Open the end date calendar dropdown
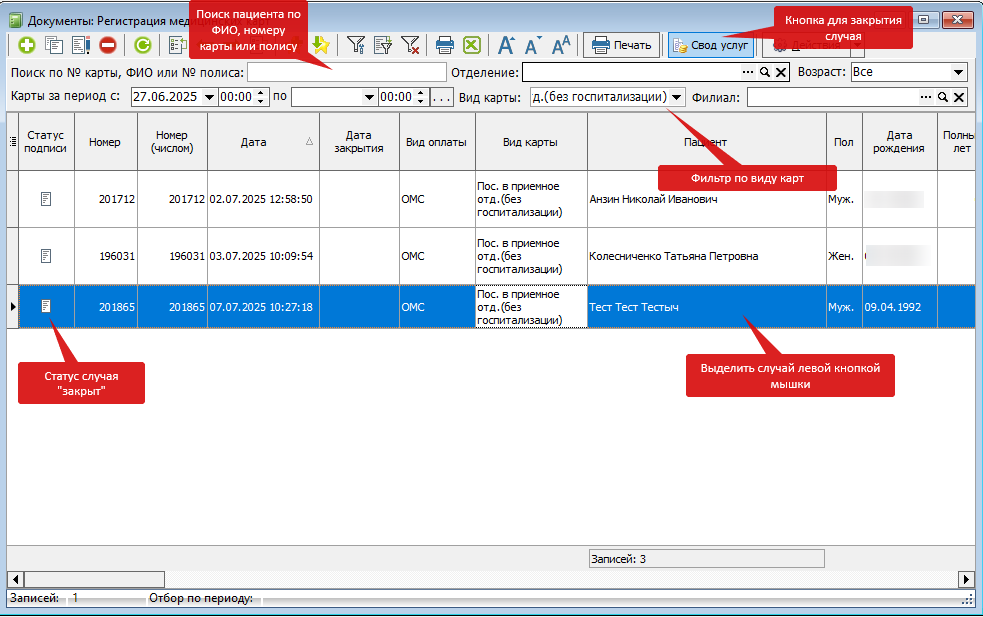The image size is (983, 617). (369, 97)
